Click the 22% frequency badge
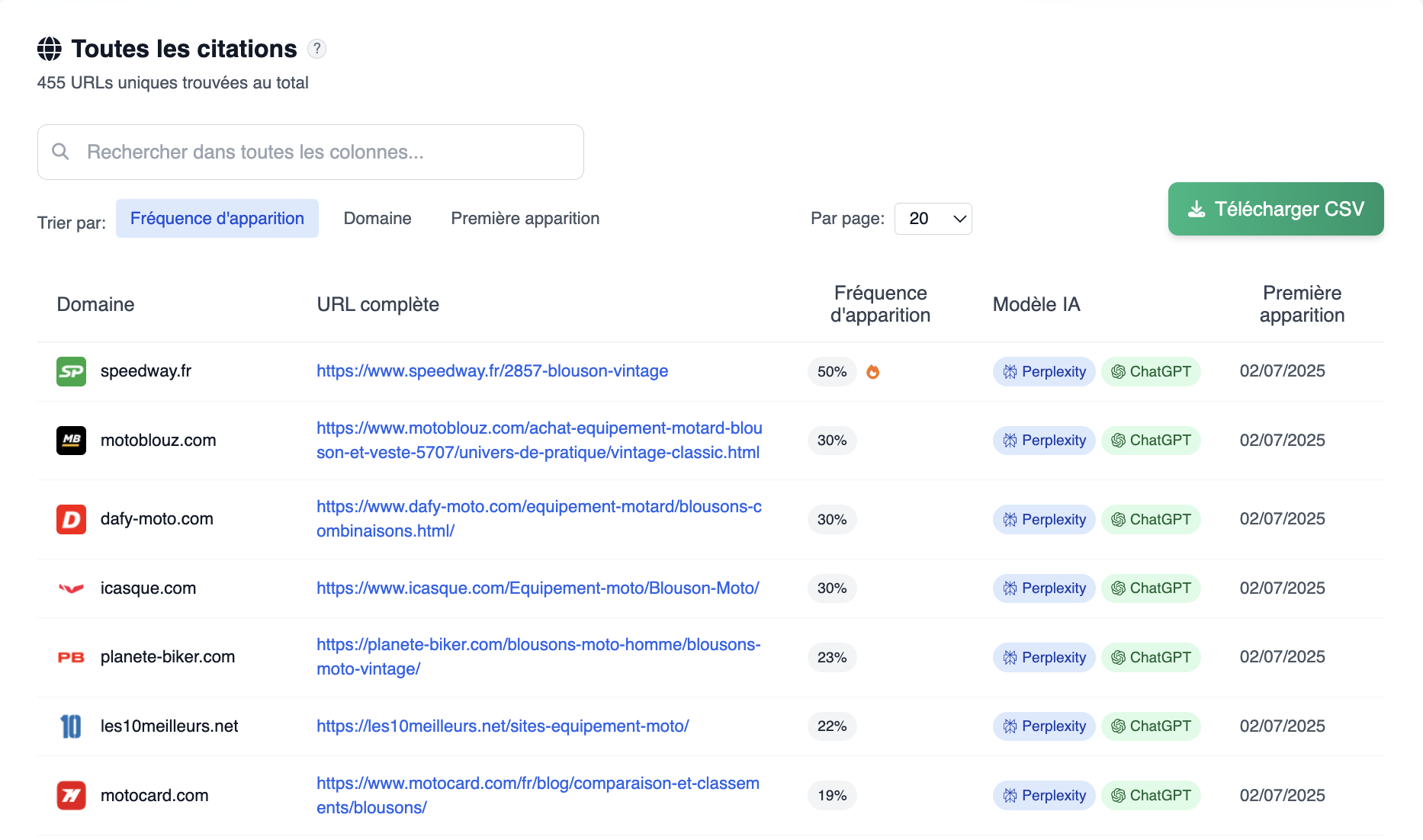This screenshot has width=1423, height=840. pos(832,726)
